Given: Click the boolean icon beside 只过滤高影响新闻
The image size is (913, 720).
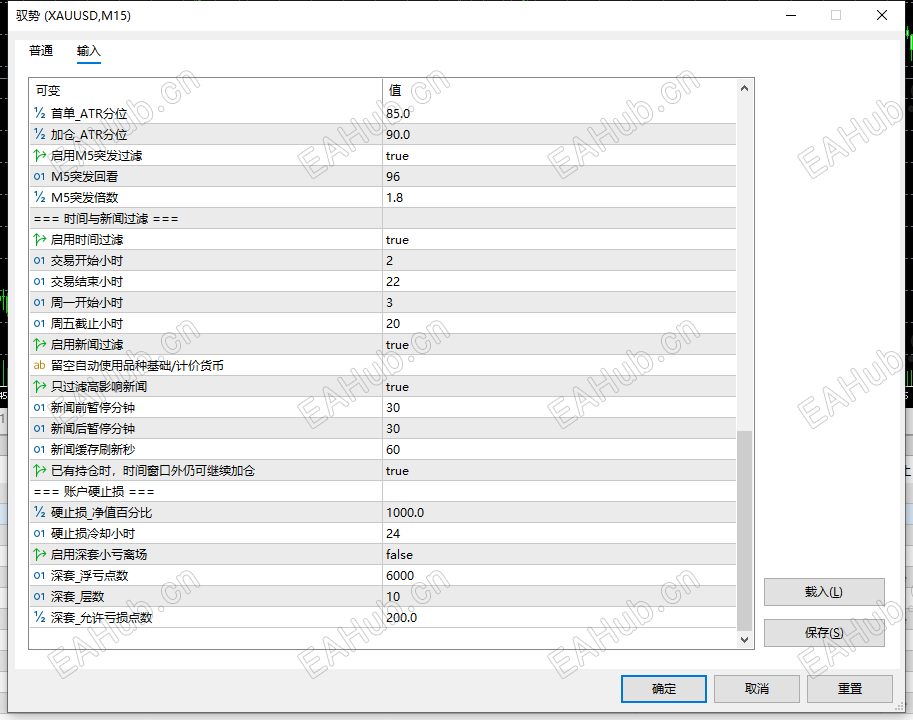Looking at the screenshot, I should [40, 386].
